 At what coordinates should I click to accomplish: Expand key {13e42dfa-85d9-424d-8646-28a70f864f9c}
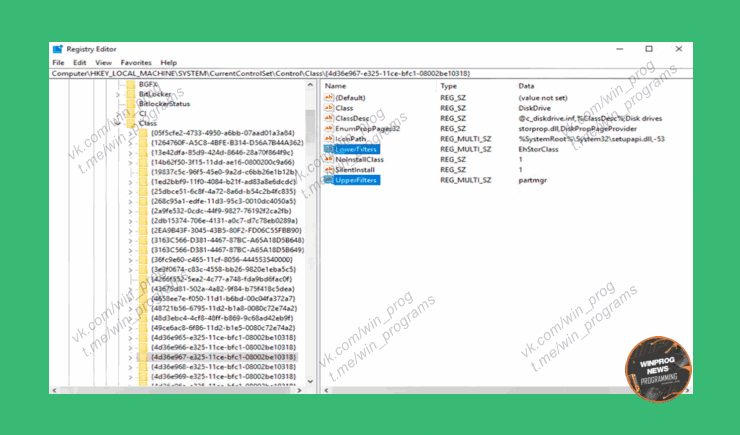pyautogui.click(x=131, y=153)
